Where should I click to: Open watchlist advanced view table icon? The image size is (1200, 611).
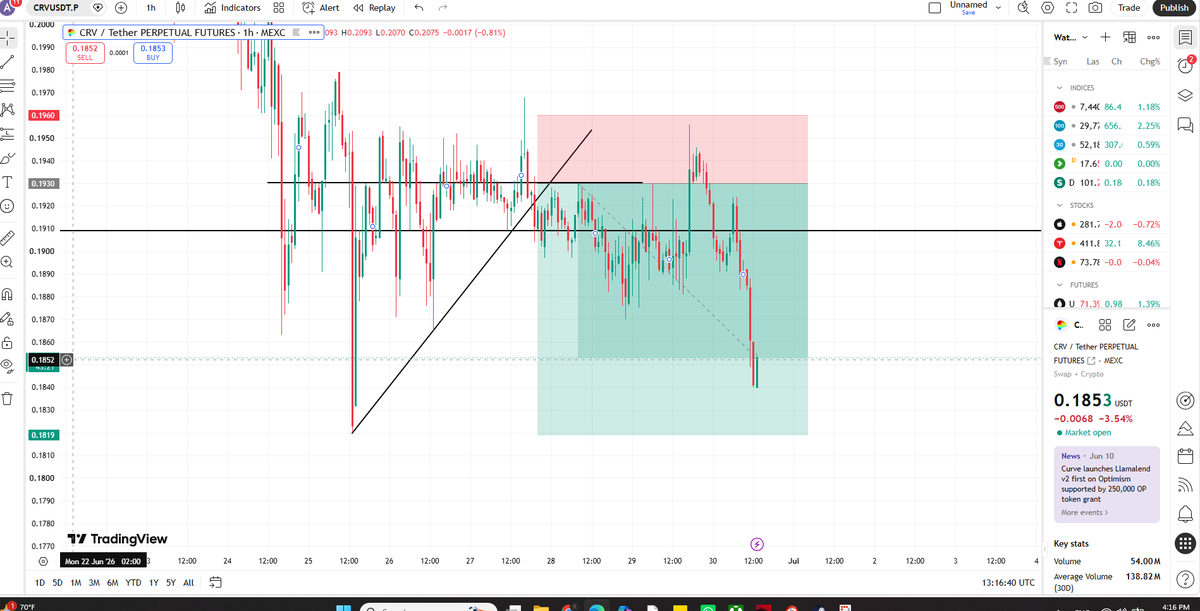click(1129, 37)
